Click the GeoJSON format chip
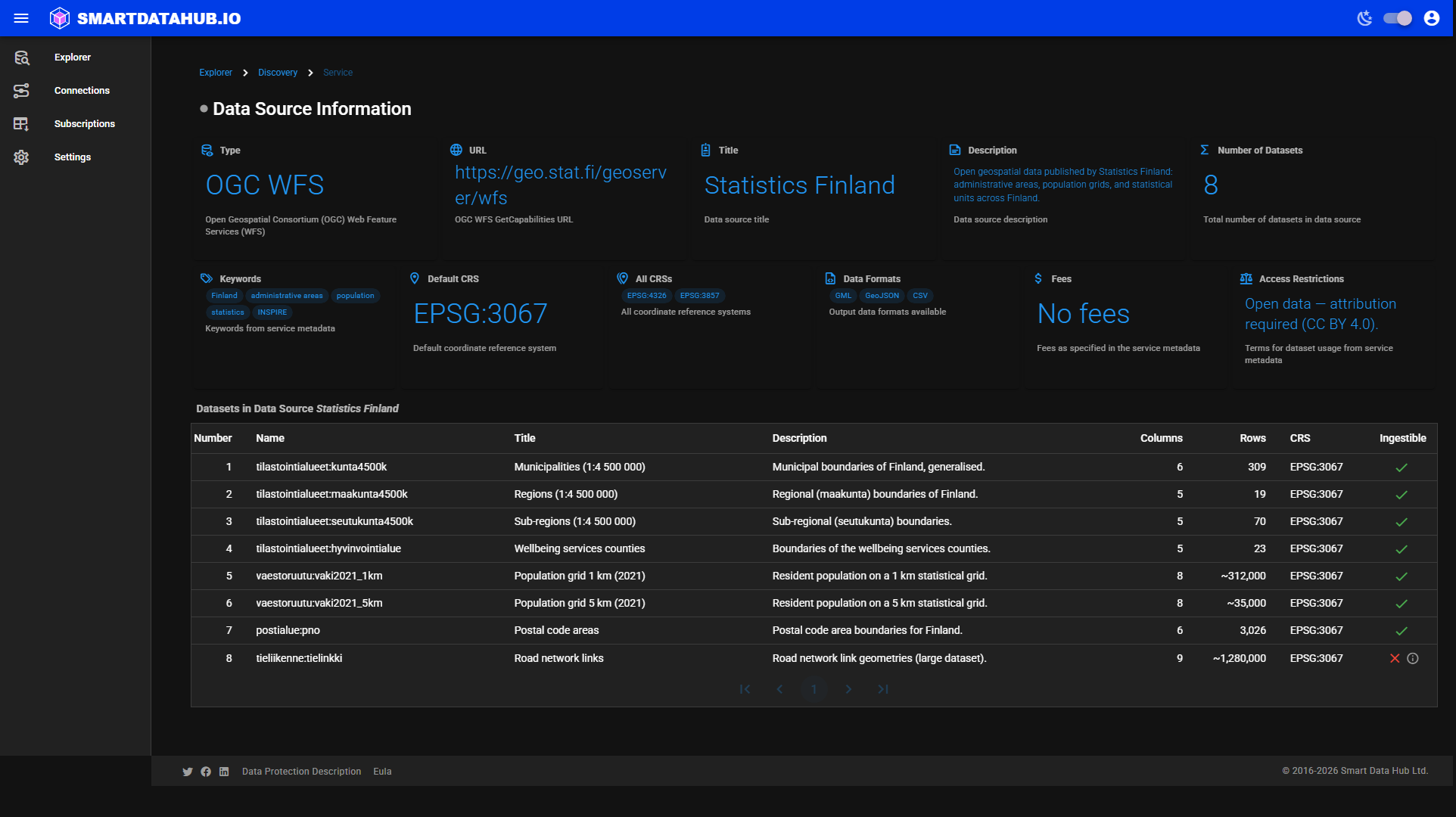Image resolution: width=1456 pixels, height=817 pixels. [882, 296]
